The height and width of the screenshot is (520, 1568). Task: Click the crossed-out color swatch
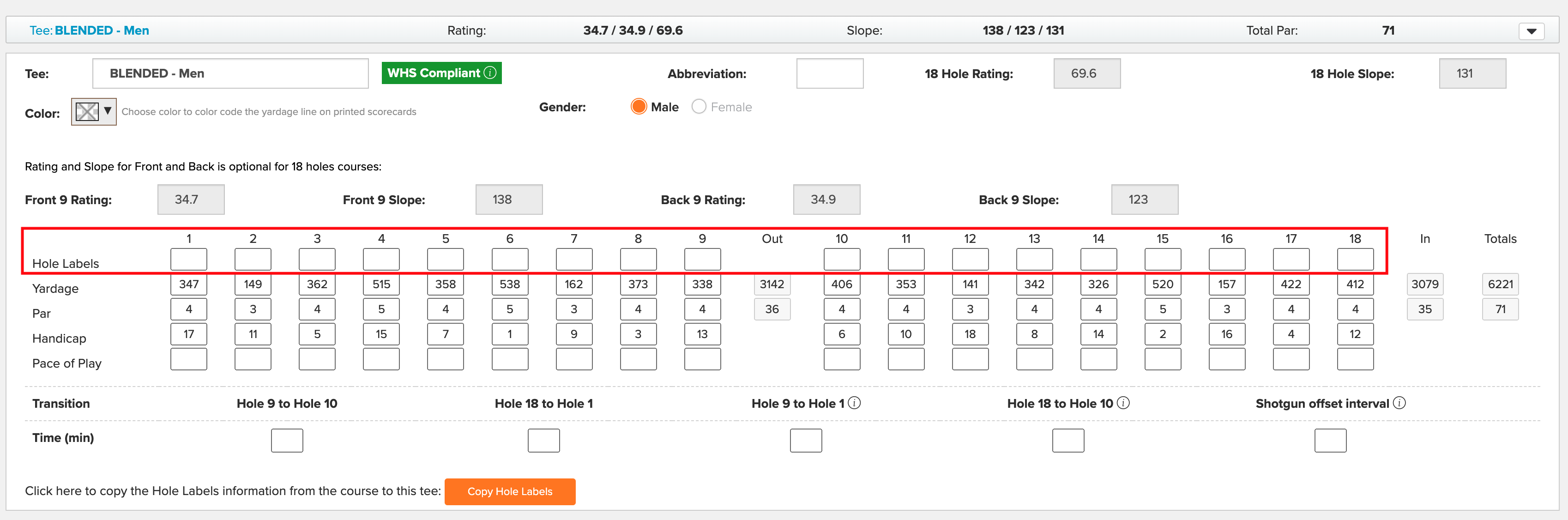point(86,111)
